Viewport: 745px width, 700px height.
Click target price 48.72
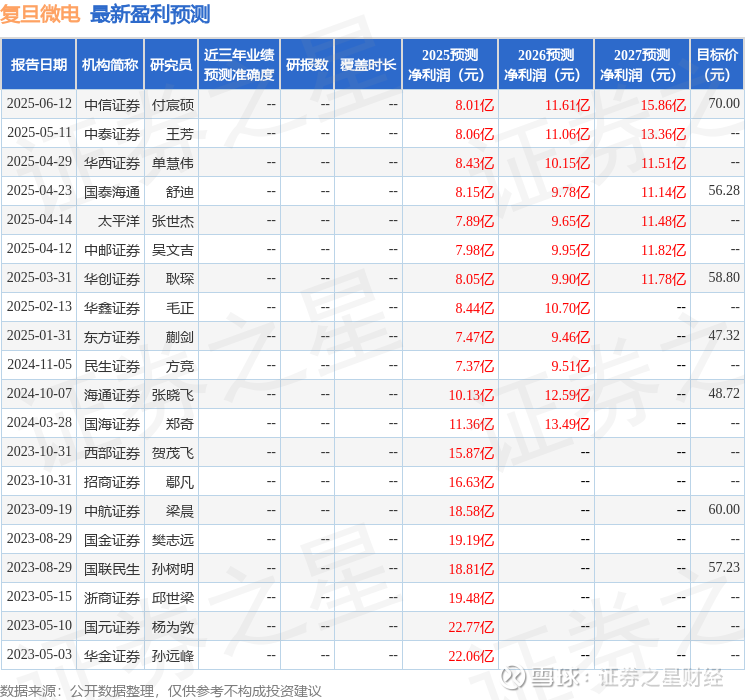coord(724,393)
